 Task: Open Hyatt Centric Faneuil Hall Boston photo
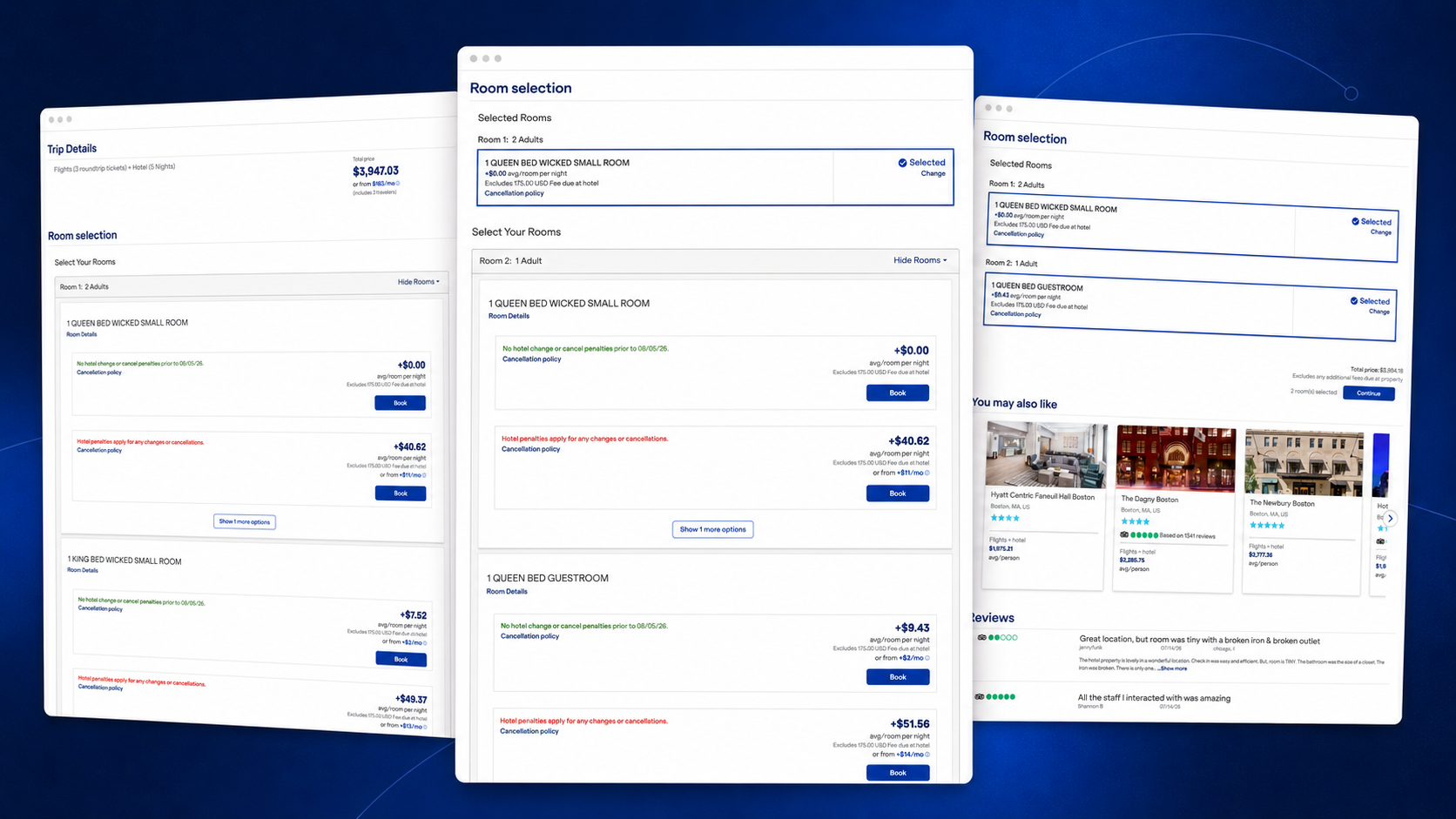pos(1047,455)
